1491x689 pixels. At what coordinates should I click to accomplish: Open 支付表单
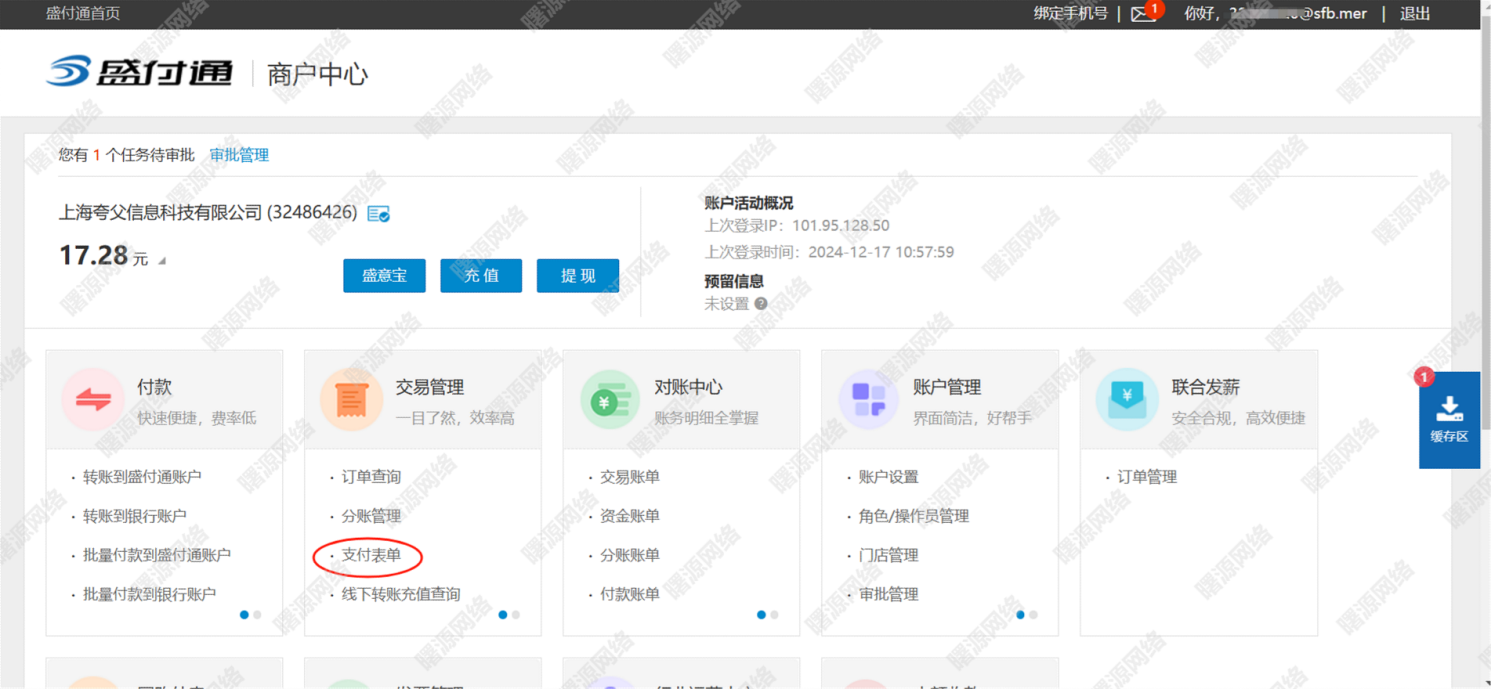pos(371,555)
